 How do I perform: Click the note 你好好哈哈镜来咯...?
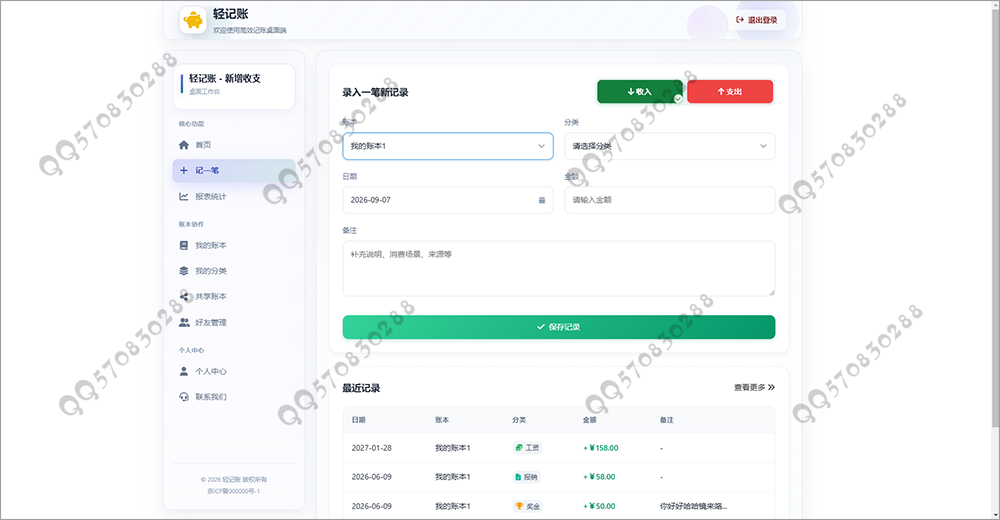point(693,506)
